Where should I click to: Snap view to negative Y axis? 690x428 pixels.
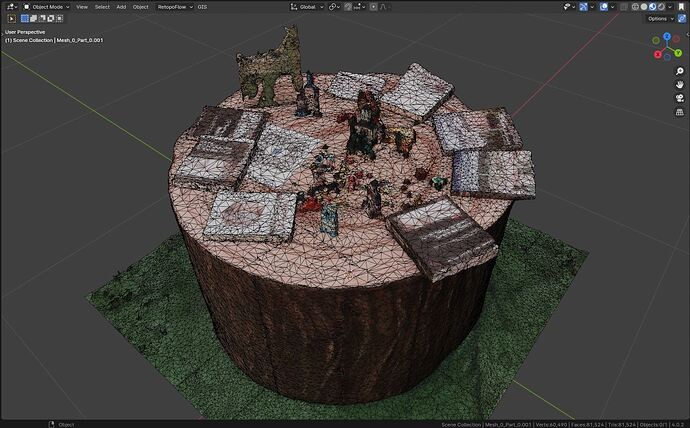[656, 40]
